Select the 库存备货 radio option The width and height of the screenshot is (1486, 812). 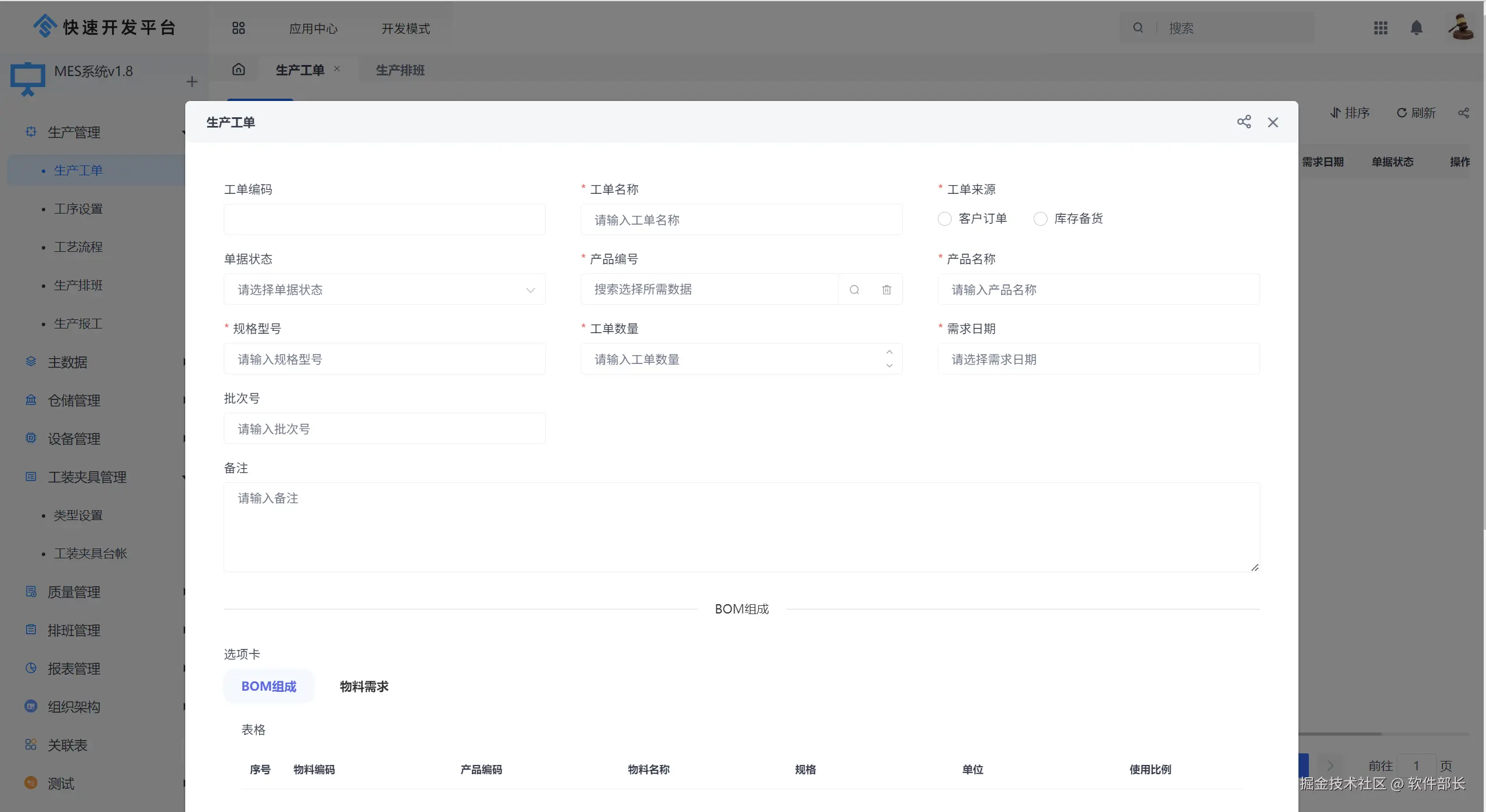[x=1041, y=219]
